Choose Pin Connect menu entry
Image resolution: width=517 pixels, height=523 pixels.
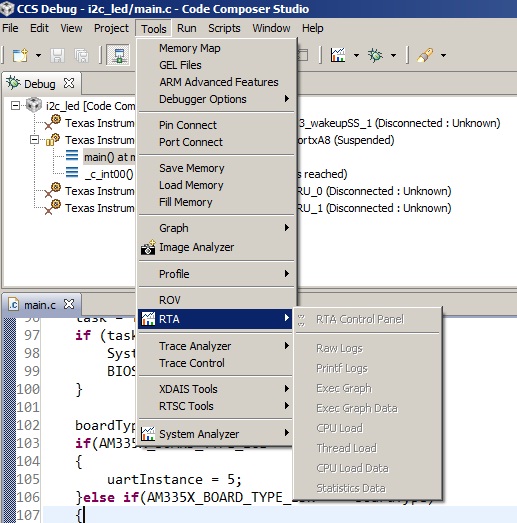point(216,125)
